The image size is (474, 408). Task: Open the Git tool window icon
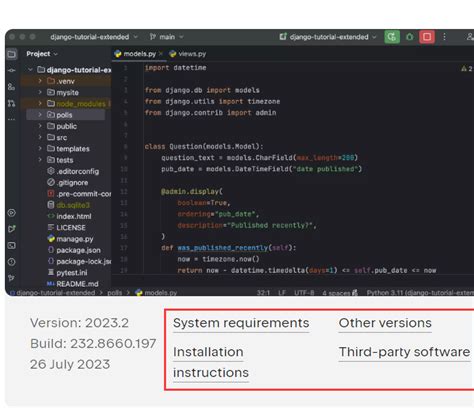(12, 278)
